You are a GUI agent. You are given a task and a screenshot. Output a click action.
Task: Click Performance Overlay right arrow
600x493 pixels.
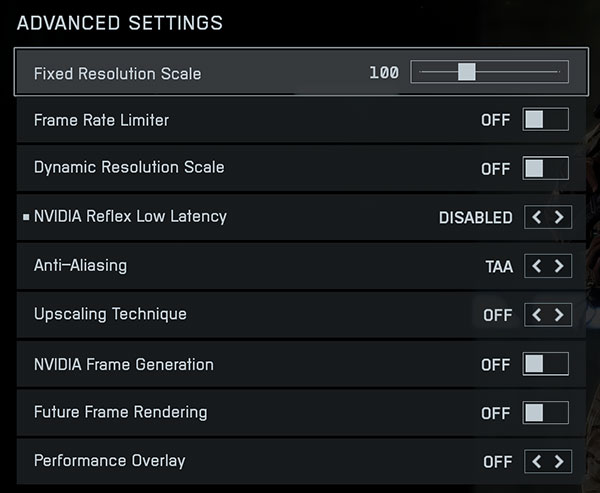click(559, 462)
